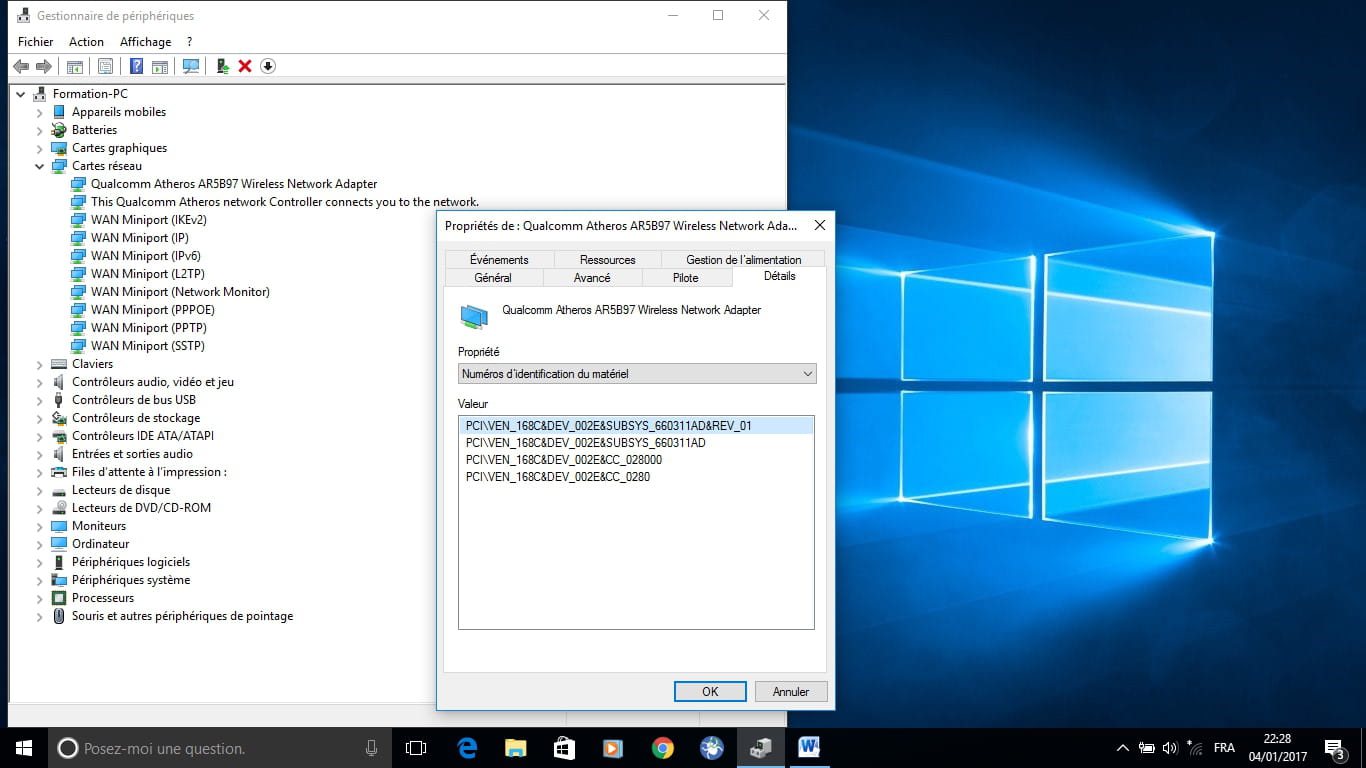The image size is (1366, 768).
Task: Expand the Processeurs category
Action: [x=40, y=598]
